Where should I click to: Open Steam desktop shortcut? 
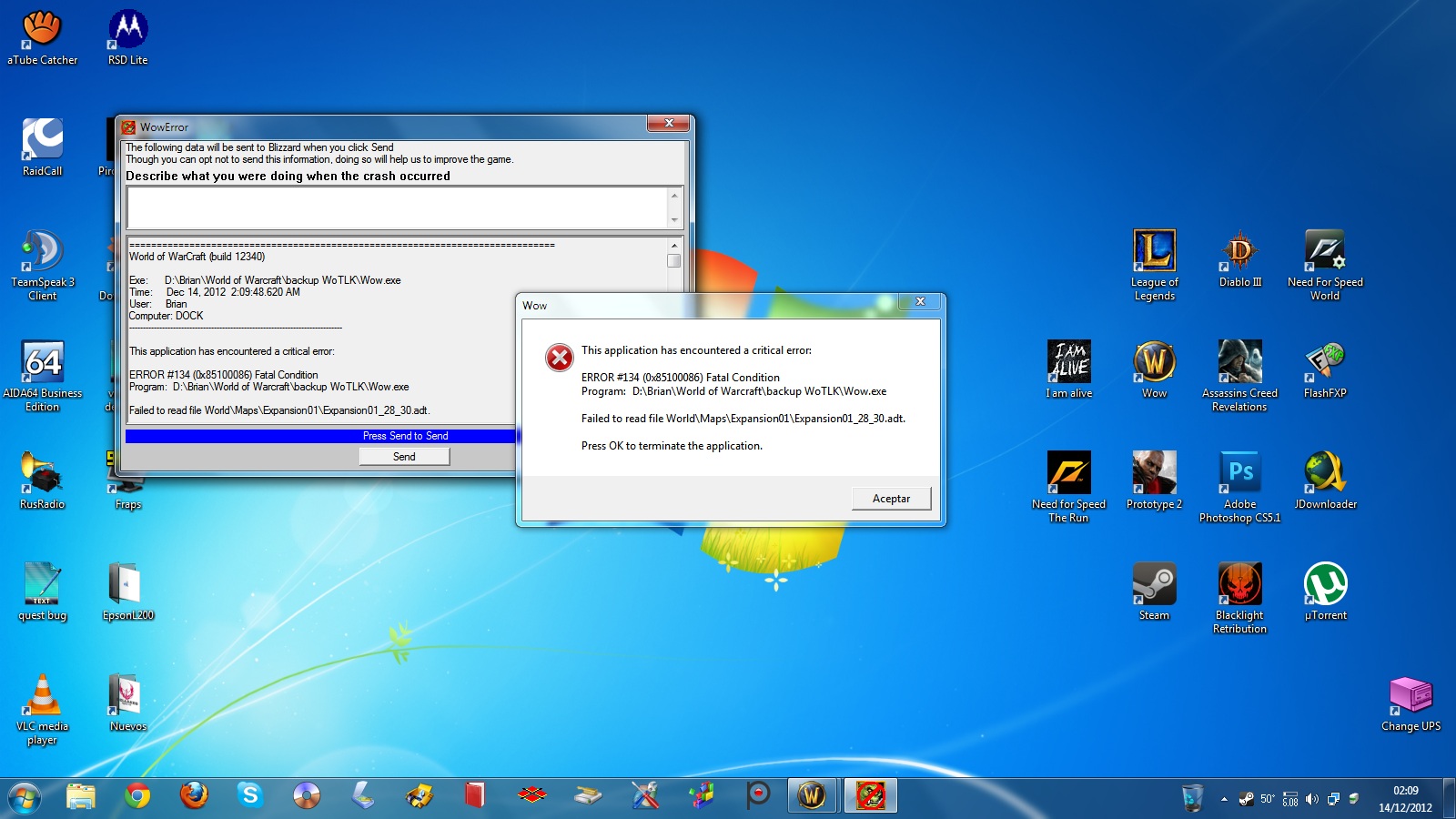(x=1154, y=591)
